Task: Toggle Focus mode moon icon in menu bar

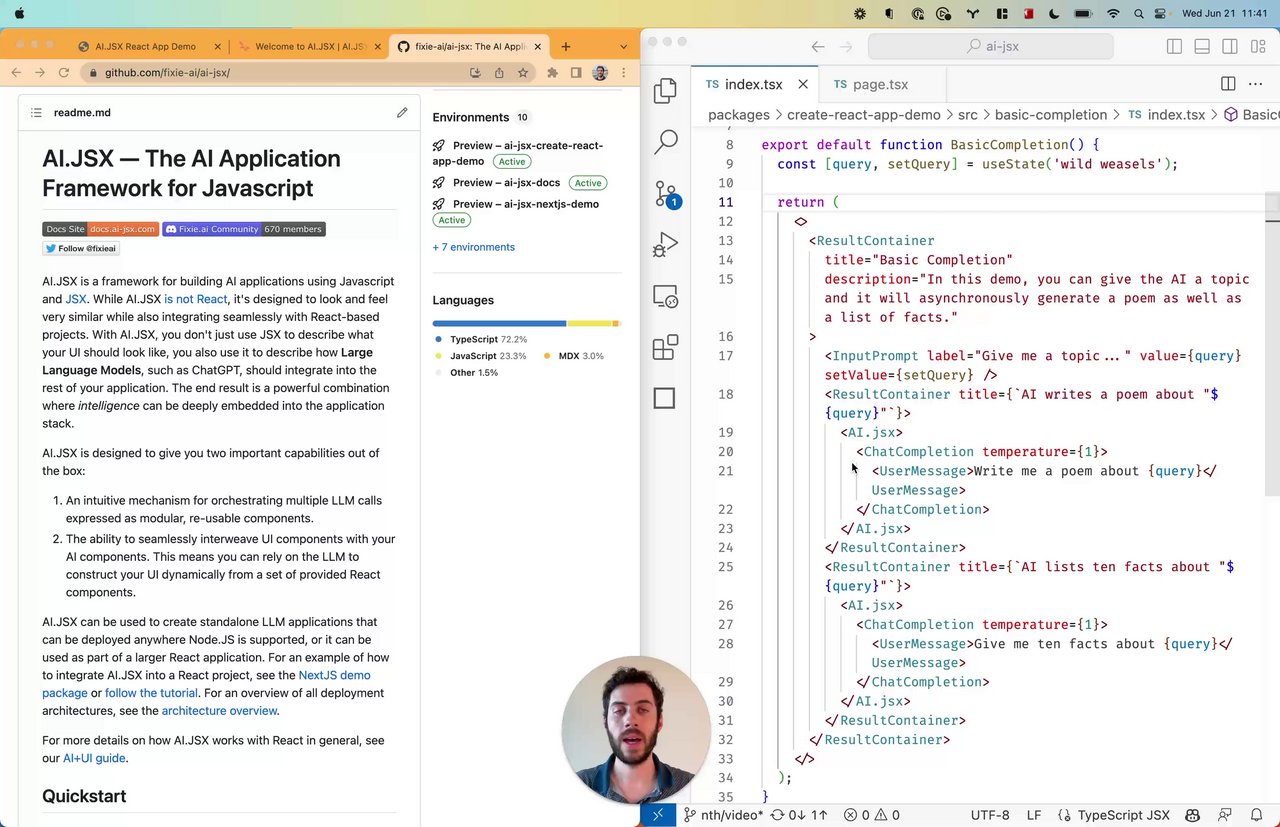Action: tap(1054, 14)
